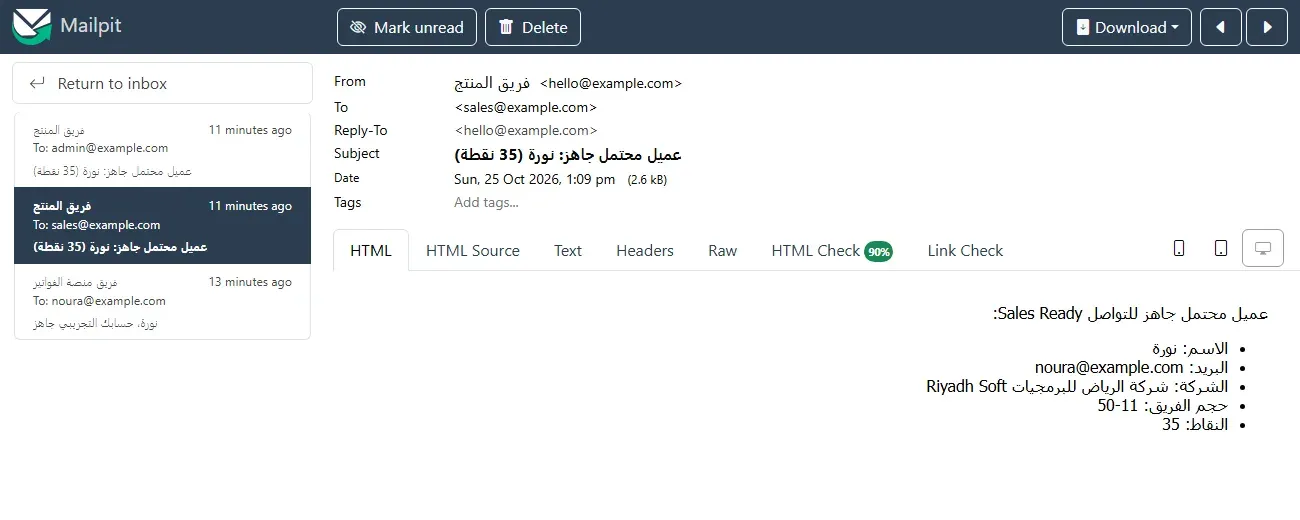Click trash icon on Delete button

506,27
